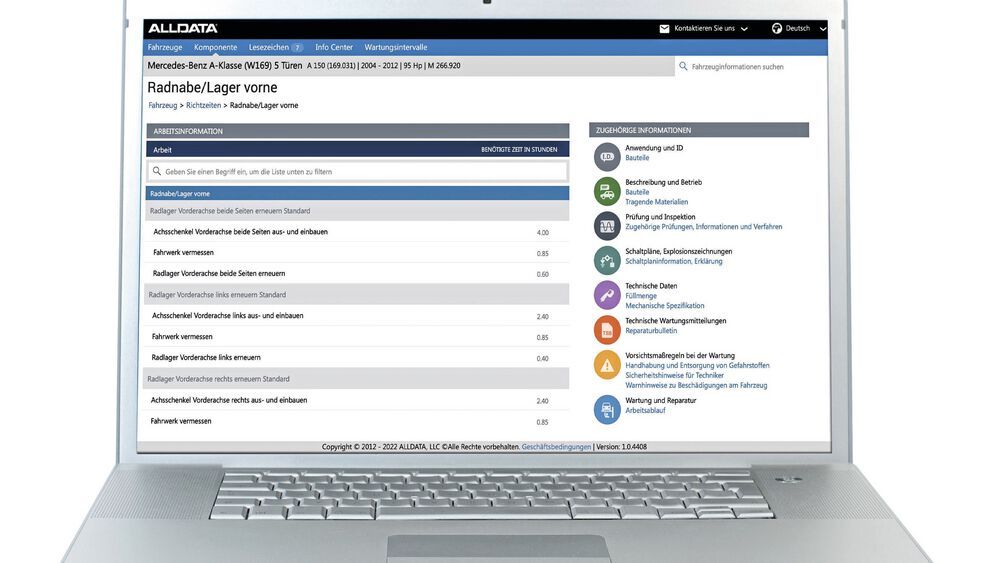1000x563 pixels.
Task: Open the Geschäftsbedingungen link in the footer
Action: 556,447
